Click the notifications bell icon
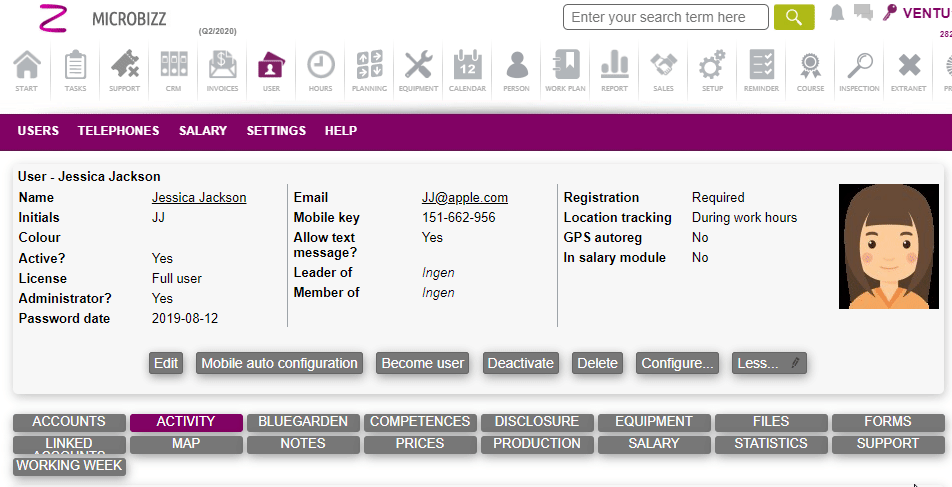Screen dimensions: 952x487 coord(837,13)
